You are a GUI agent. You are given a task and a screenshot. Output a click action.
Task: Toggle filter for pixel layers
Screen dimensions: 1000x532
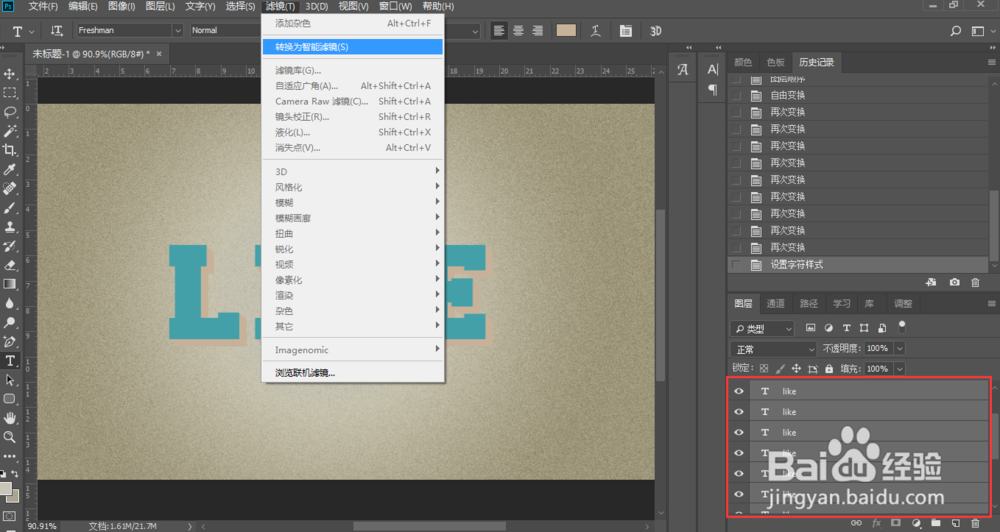tap(811, 328)
